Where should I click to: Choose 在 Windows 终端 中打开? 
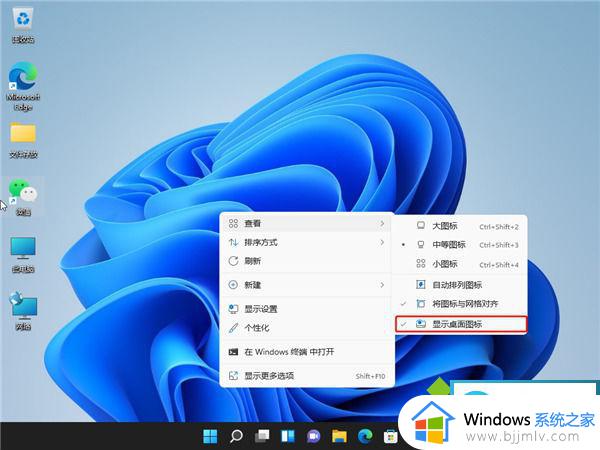pos(307,352)
